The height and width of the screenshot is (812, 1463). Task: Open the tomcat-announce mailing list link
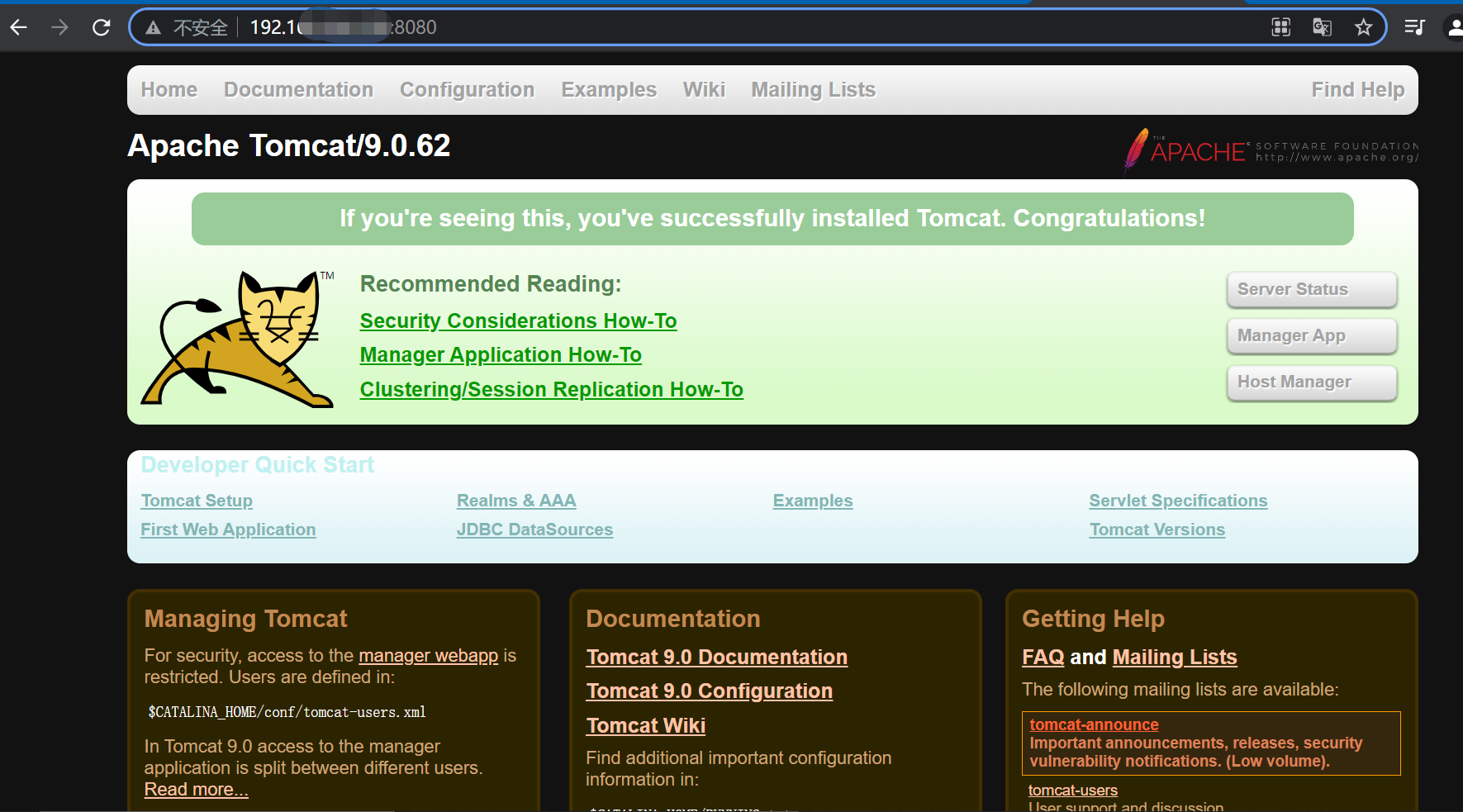1094,724
